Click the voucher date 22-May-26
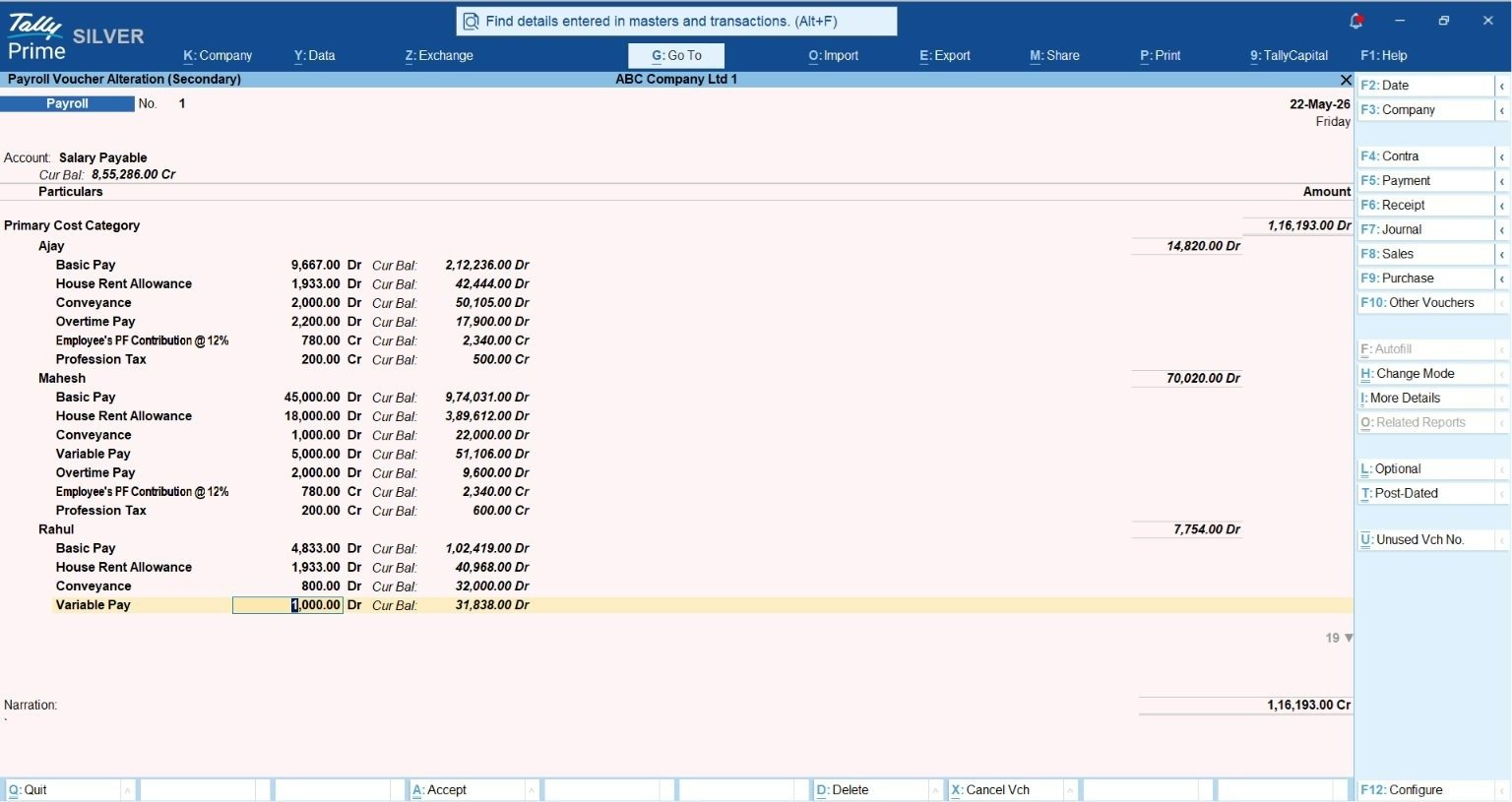The image size is (1512, 802). point(1320,104)
